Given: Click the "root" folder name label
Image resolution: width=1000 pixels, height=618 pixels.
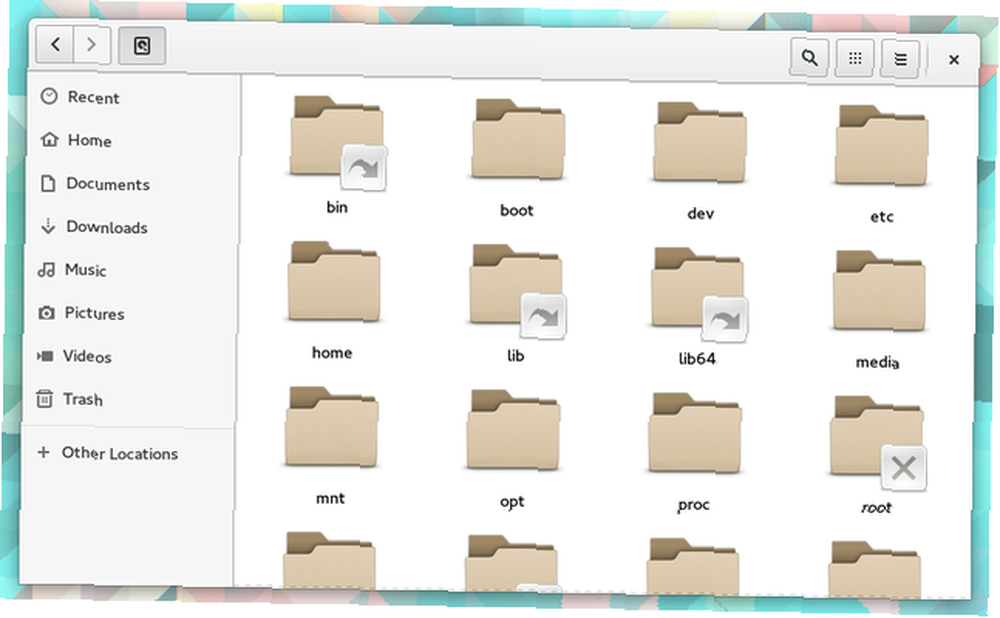Looking at the screenshot, I should [876, 508].
